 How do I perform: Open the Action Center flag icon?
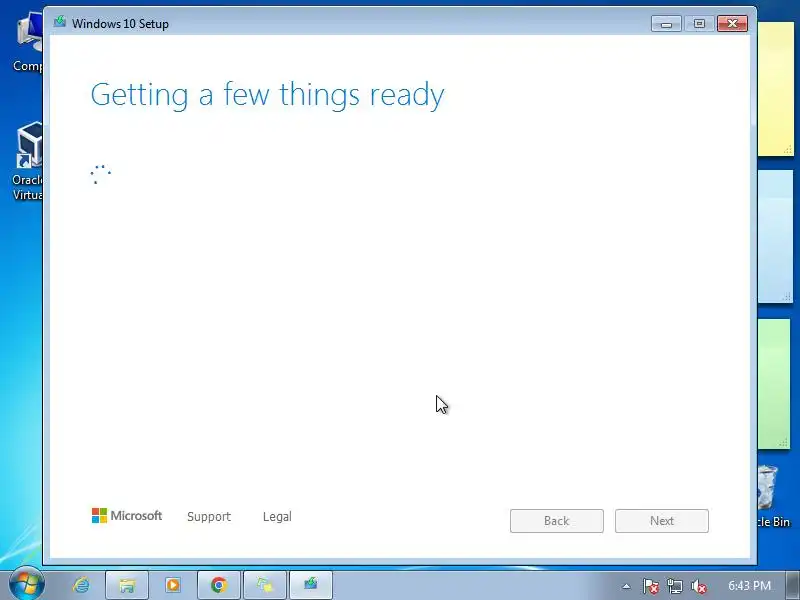pyautogui.click(x=651, y=586)
